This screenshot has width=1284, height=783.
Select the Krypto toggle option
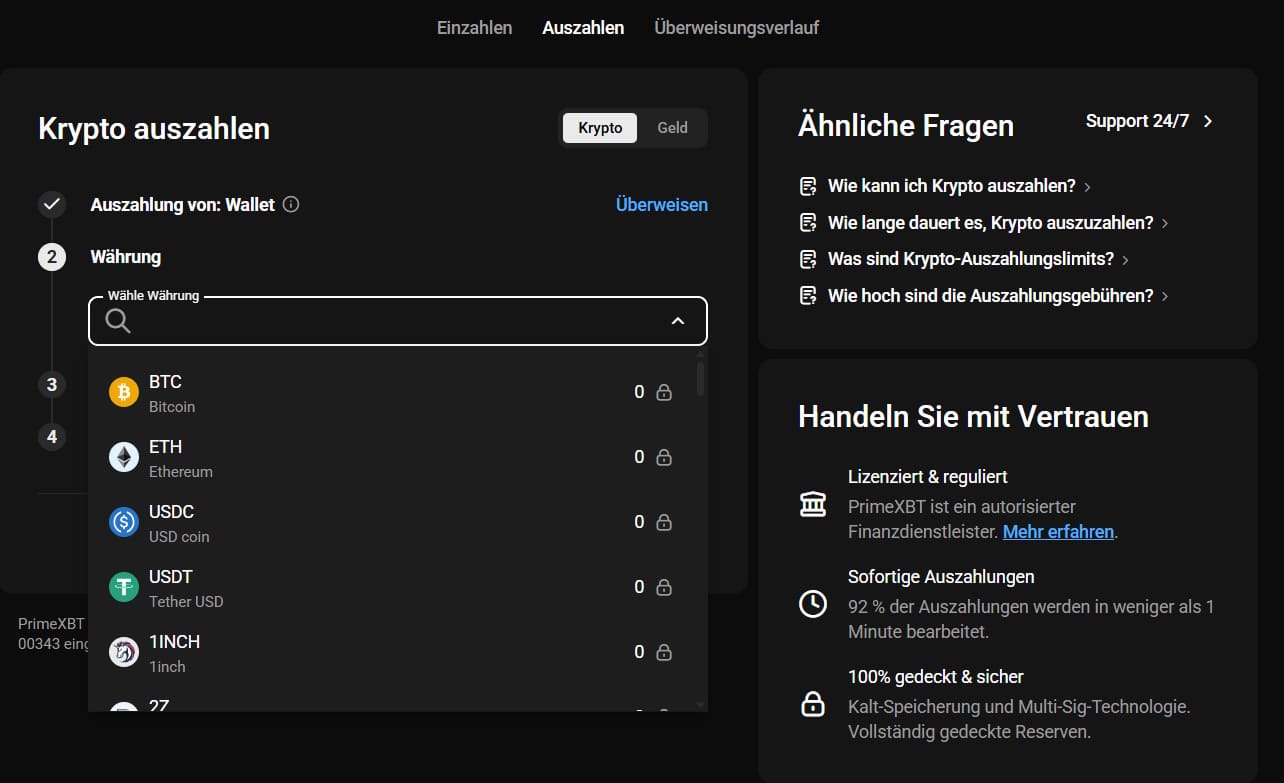coord(600,128)
